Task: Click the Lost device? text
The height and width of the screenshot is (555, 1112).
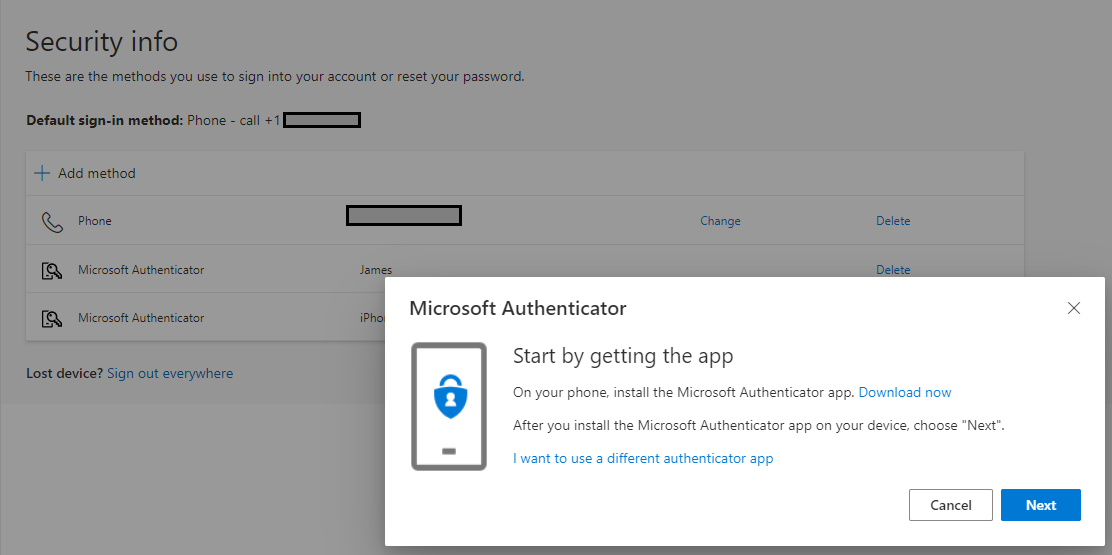Action: pyautogui.click(x=65, y=373)
